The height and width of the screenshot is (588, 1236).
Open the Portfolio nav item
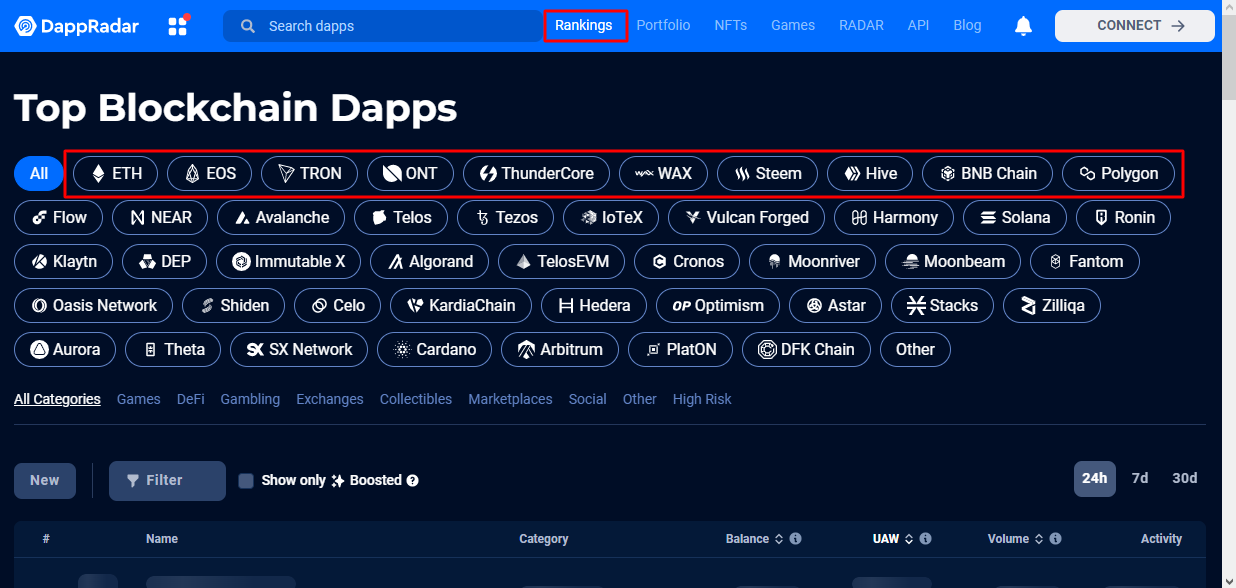(x=663, y=25)
